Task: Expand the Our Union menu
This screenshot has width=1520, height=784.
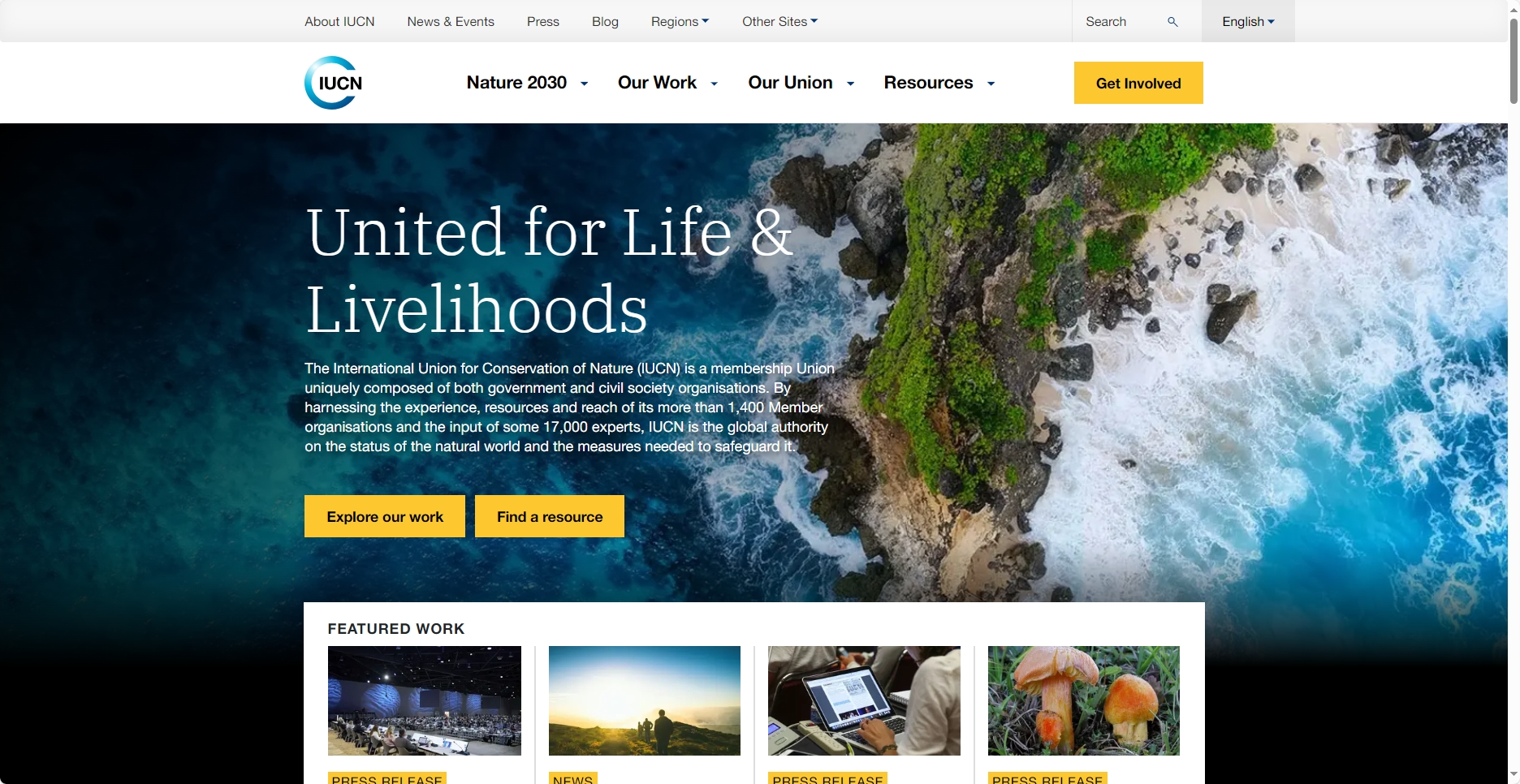Action: coord(801,83)
